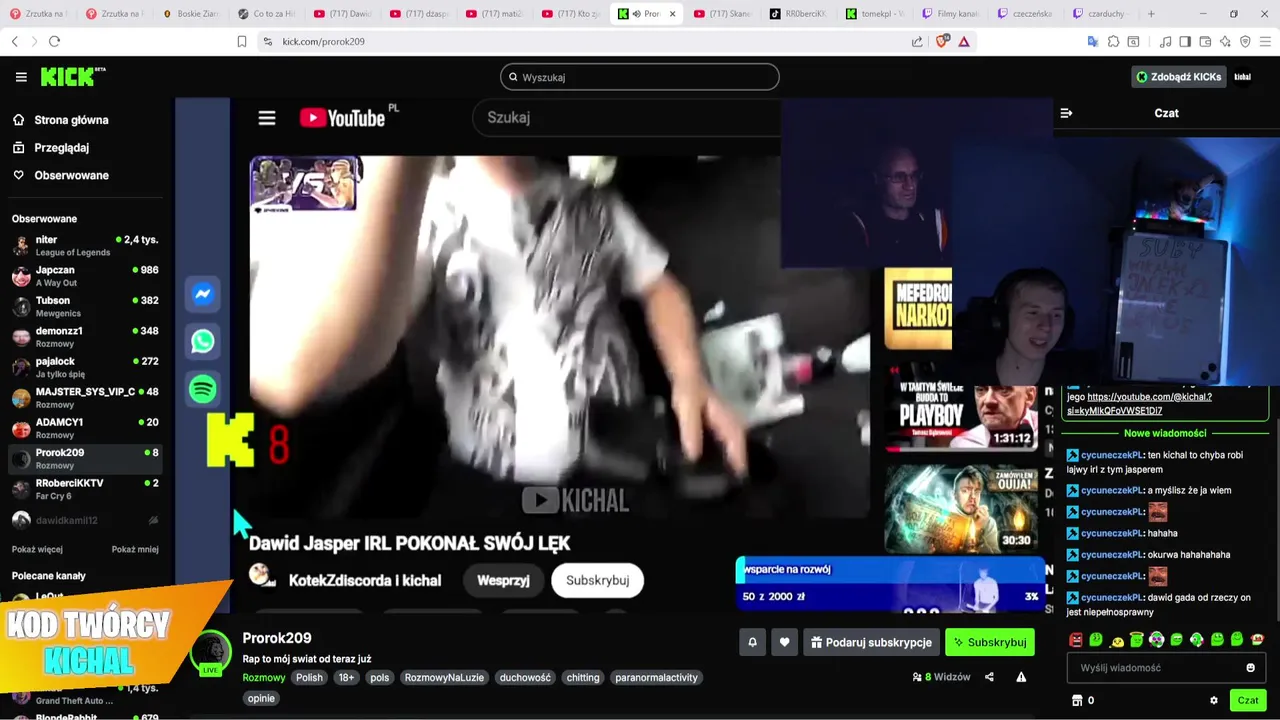Screen dimensions: 1280x720
Task: Click the notification bell icon for Prorok209
Action: coord(753,642)
